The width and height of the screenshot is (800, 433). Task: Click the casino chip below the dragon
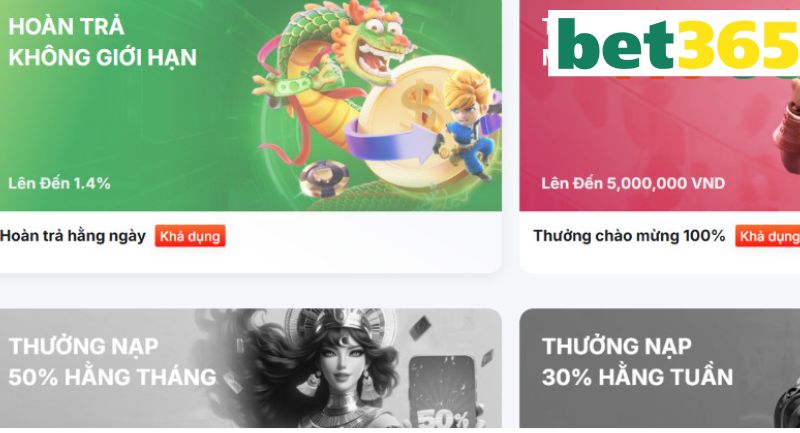point(323,179)
